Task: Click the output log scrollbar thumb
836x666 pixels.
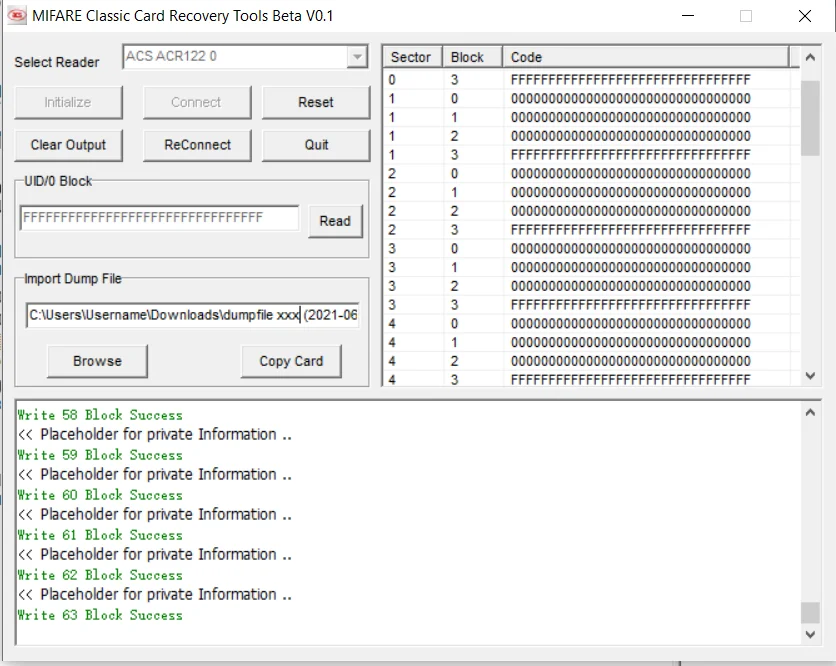Action: (x=810, y=613)
